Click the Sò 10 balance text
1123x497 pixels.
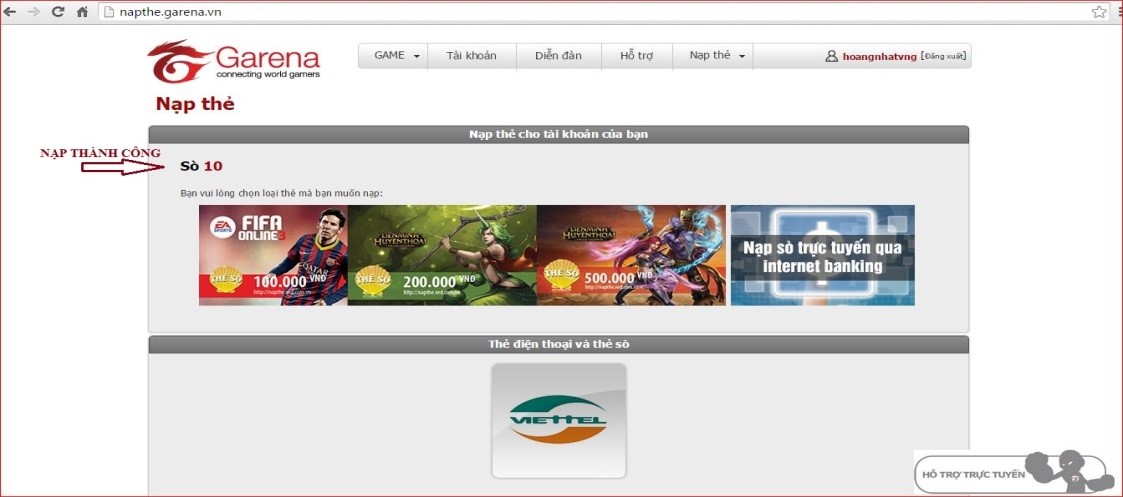coord(201,166)
